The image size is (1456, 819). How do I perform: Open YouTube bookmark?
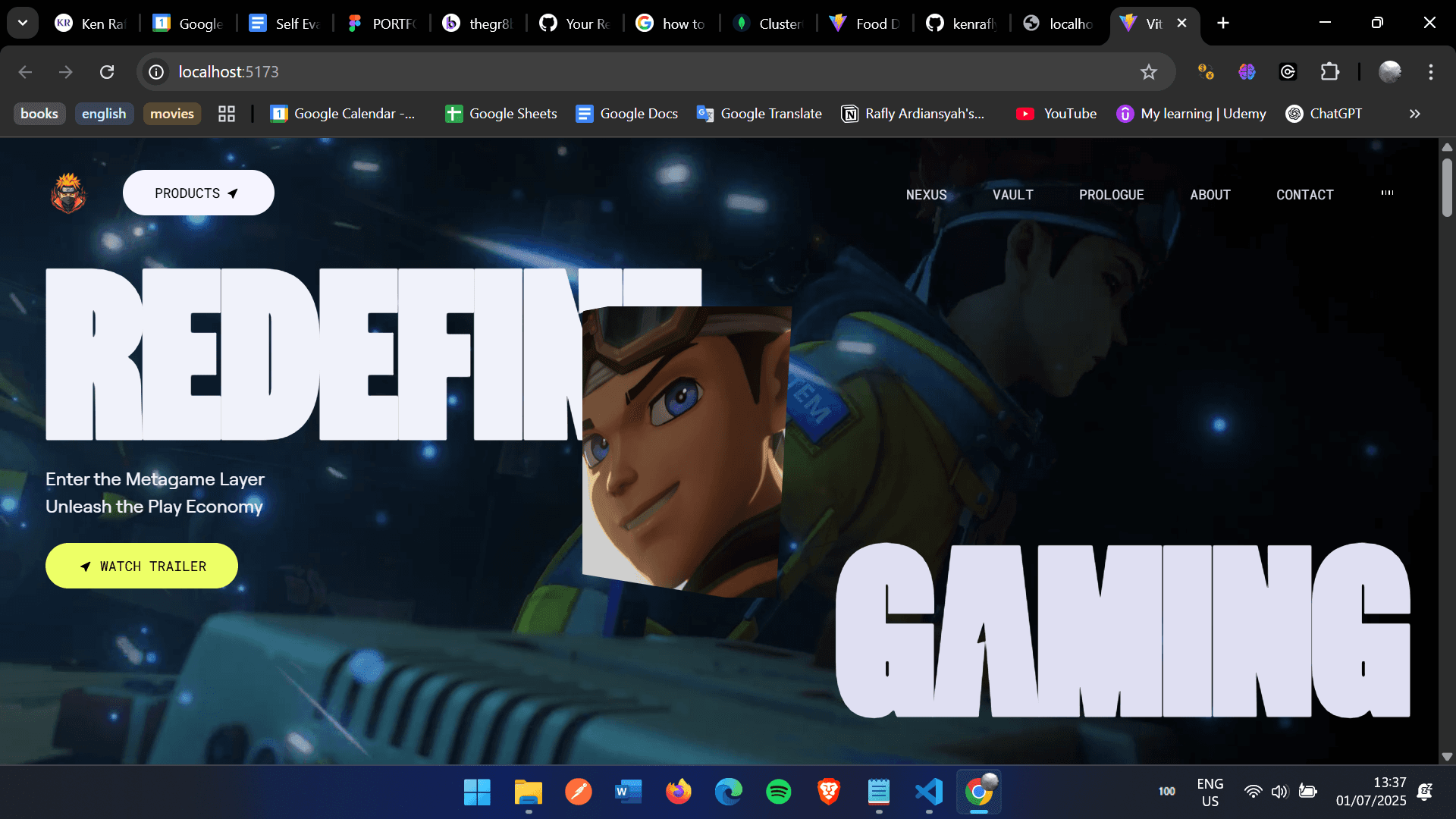pos(1056,114)
